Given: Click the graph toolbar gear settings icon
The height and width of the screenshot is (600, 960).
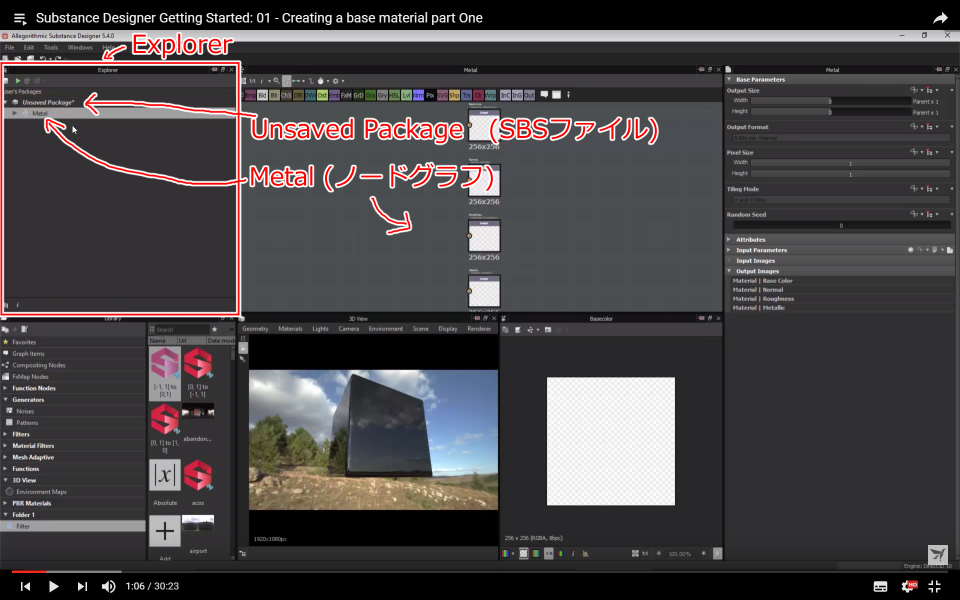Looking at the screenshot, I should pos(336,81).
